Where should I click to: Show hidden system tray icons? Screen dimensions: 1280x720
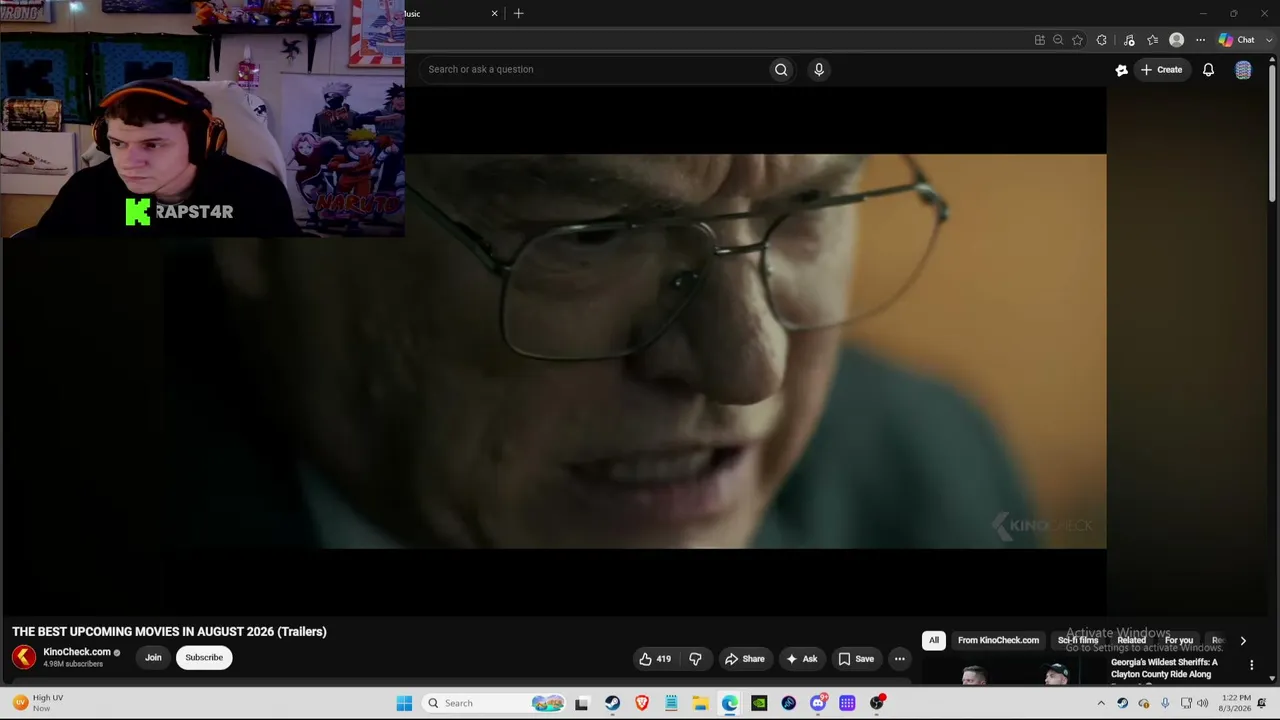[x=1101, y=703]
